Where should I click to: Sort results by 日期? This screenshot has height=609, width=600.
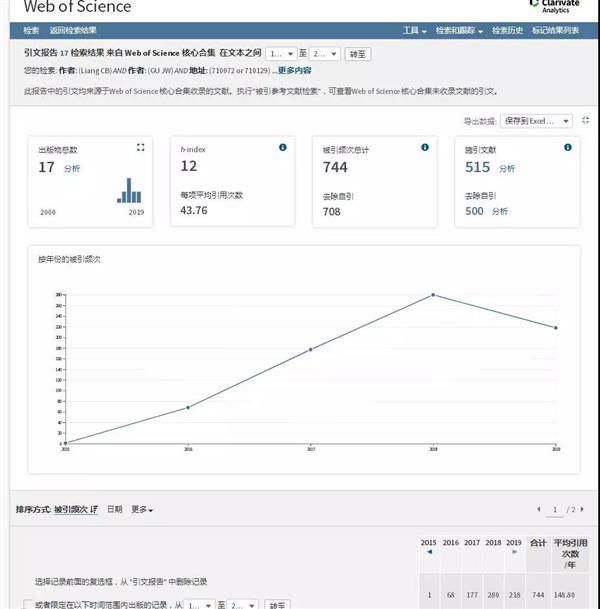[115, 510]
